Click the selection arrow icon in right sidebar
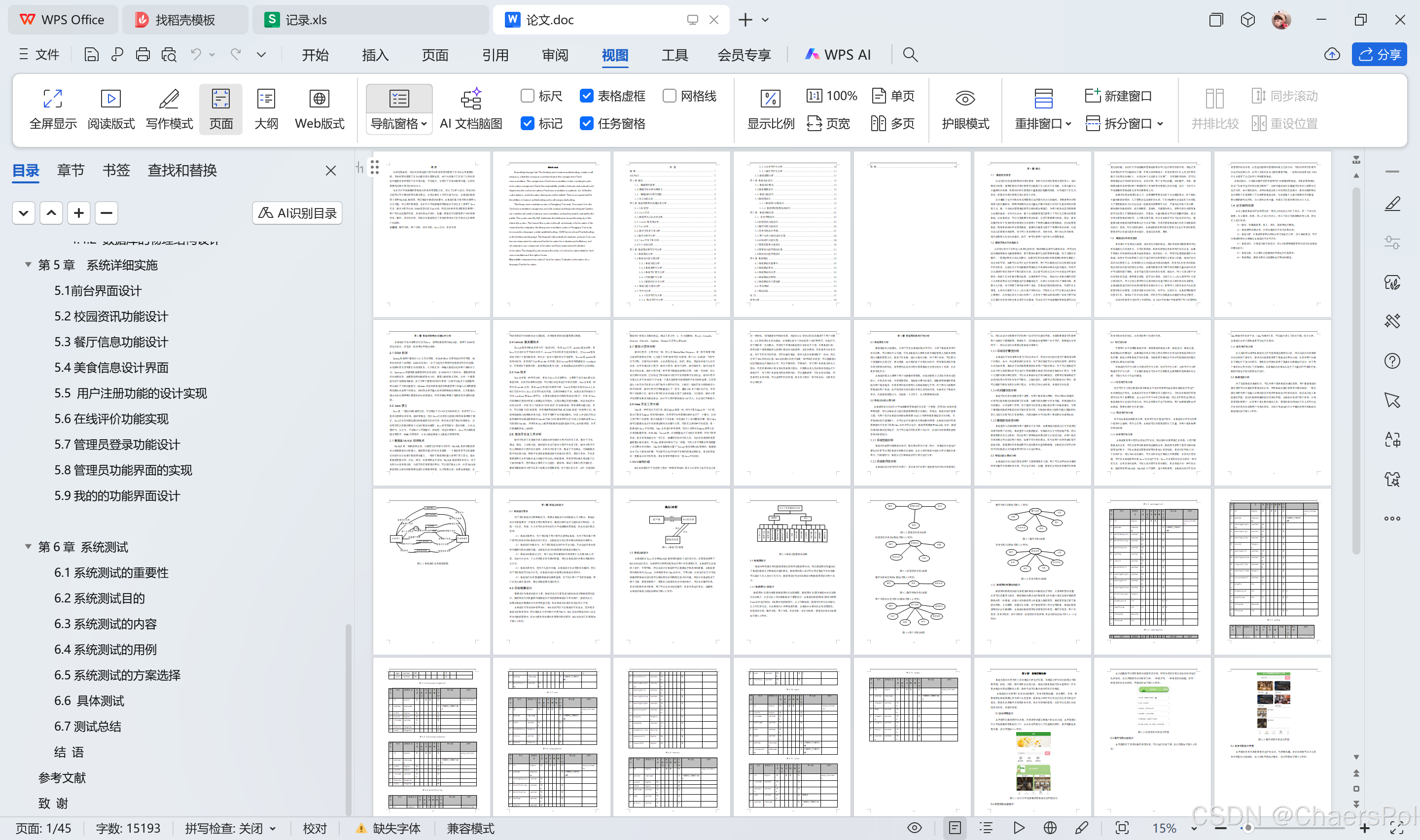 [x=1392, y=400]
